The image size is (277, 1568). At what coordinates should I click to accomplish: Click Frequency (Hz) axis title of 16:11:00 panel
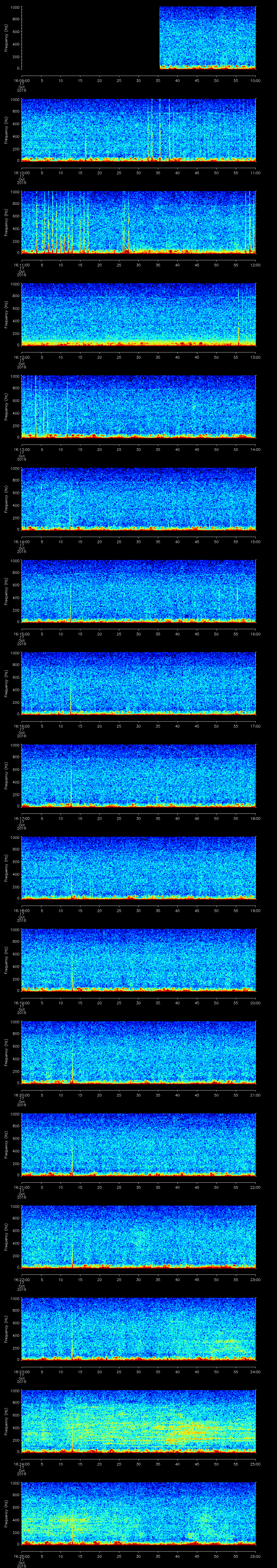[6, 222]
